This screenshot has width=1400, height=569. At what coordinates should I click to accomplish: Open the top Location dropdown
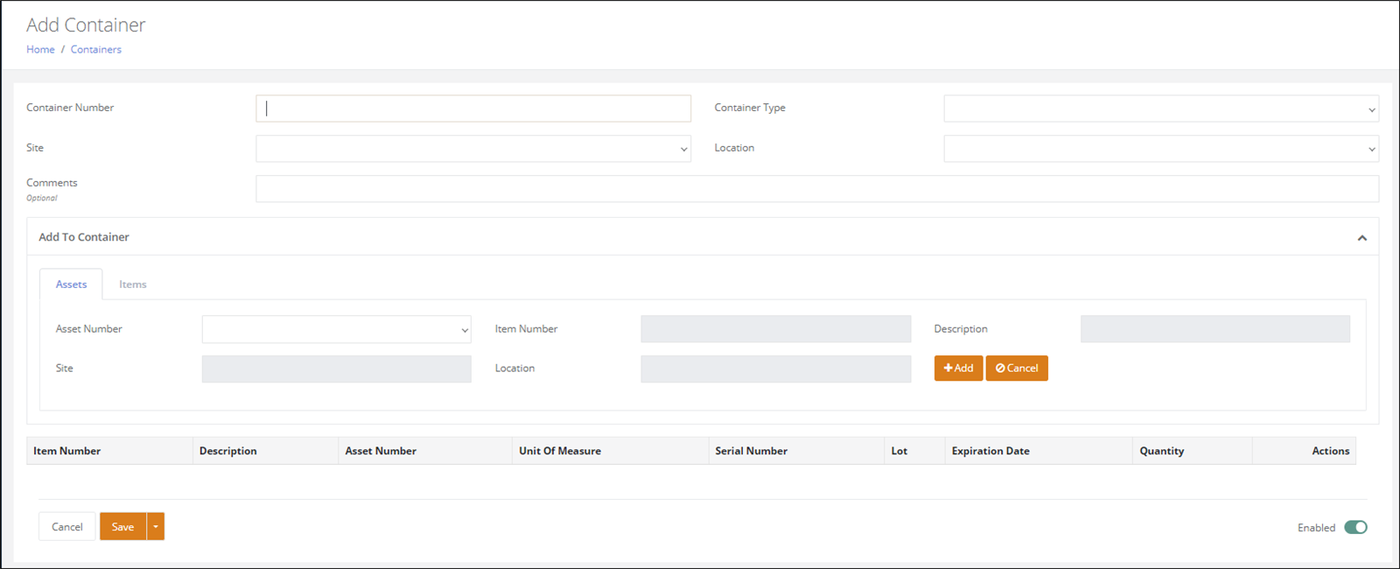tap(1161, 148)
